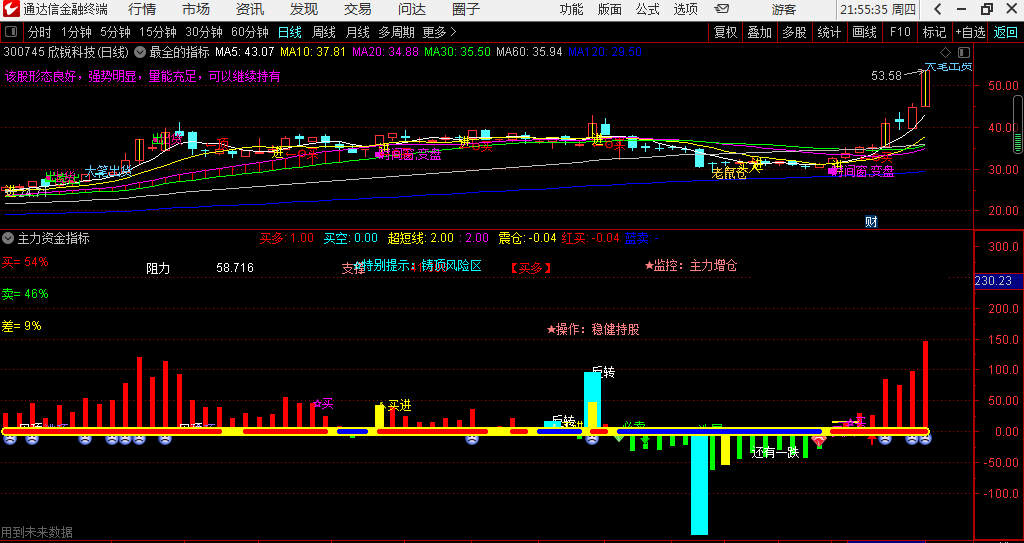The height and width of the screenshot is (543, 1024).
Task: Open the 功能 menu
Action: tap(571, 9)
